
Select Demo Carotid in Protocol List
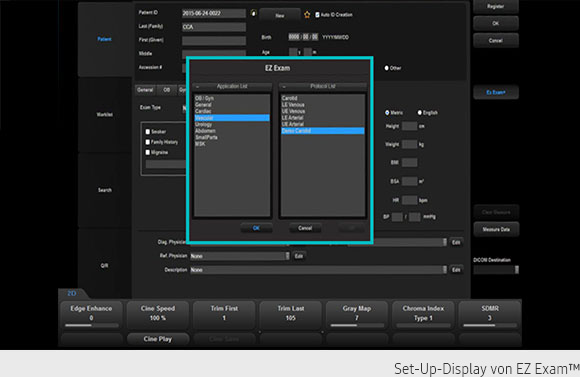click(x=323, y=131)
